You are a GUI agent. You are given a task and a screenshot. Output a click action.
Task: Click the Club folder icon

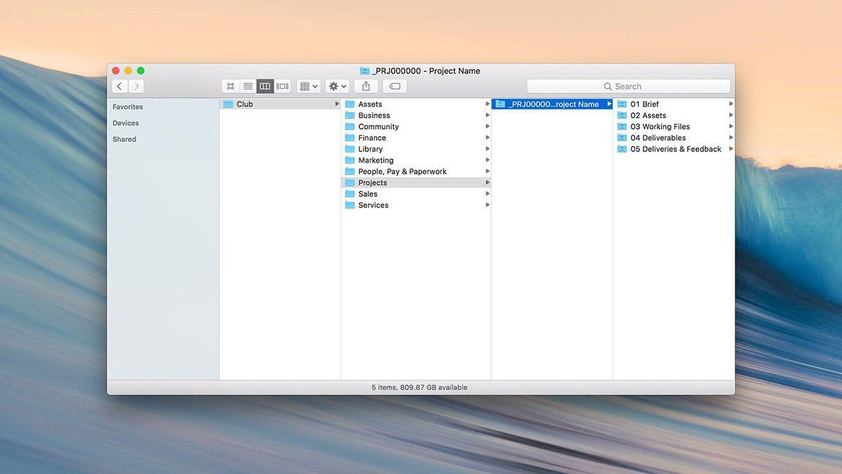[228, 104]
